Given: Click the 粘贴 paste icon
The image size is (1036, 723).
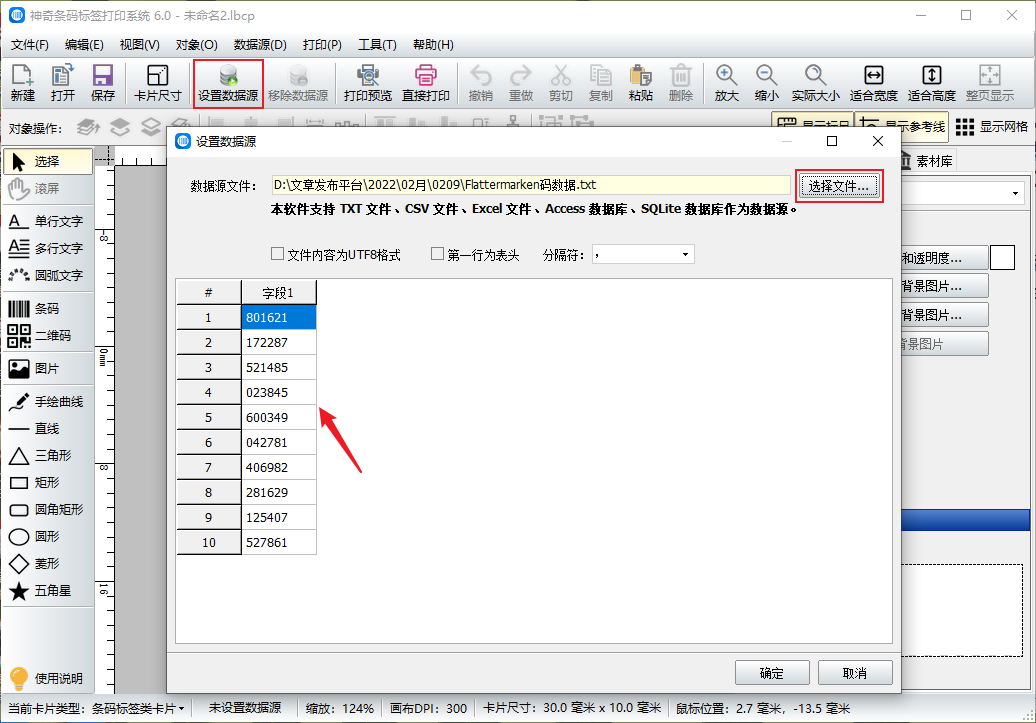Looking at the screenshot, I should pos(640,83).
